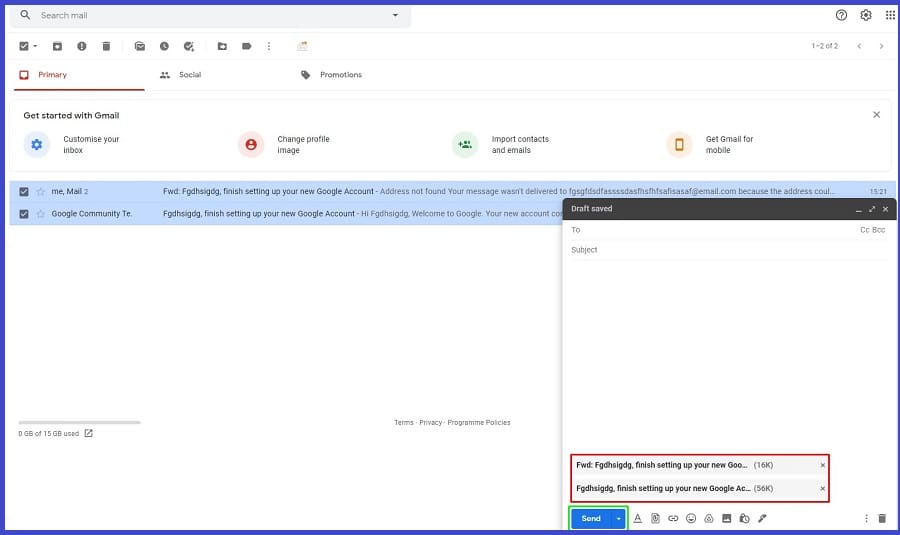Report selected mail as spam
This screenshot has width=900, height=535.
pos(82,46)
